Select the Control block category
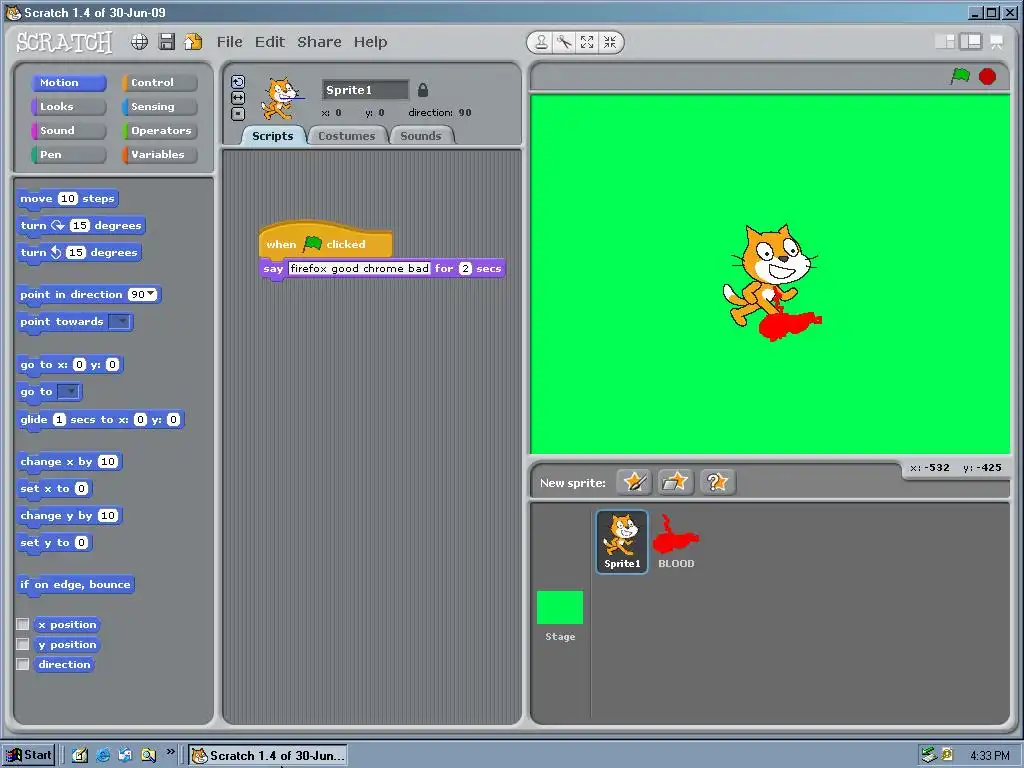The width and height of the screenshot is (1024, 768). click(159, 82)
